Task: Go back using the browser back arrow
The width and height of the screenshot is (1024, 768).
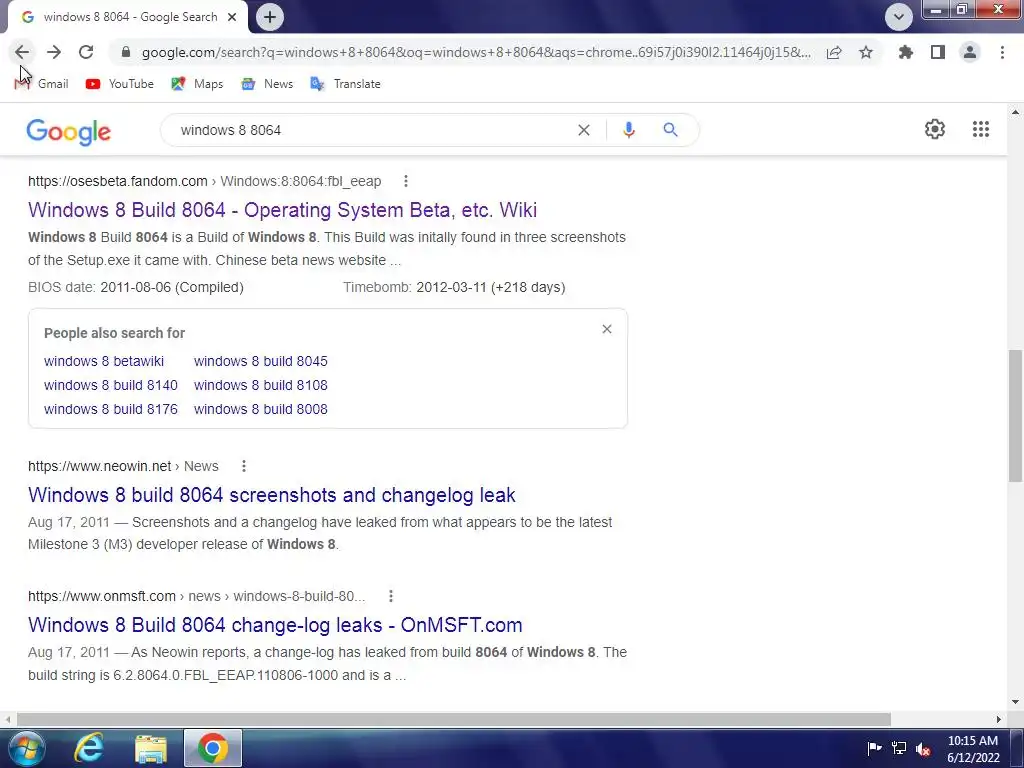Action: [x=22, y=52]
